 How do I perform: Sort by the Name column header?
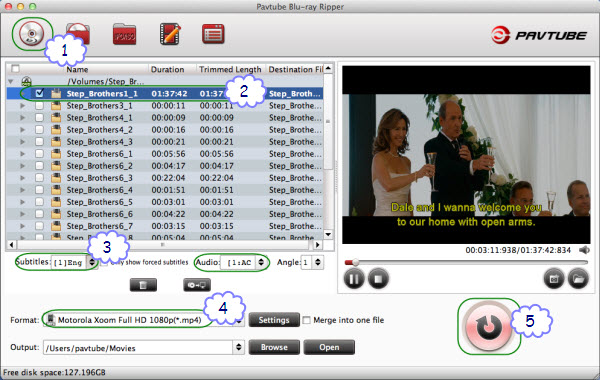(77, 69)
